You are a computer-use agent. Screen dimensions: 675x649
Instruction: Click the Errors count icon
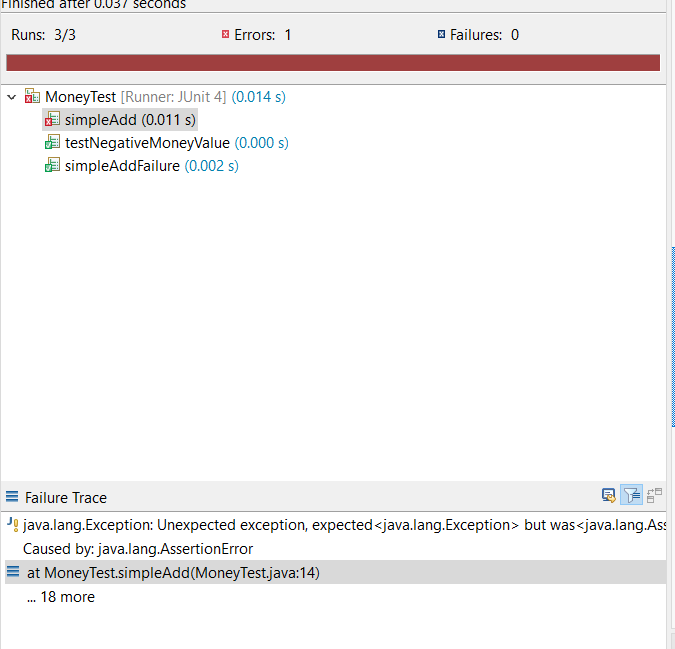(x=225, y=34)
